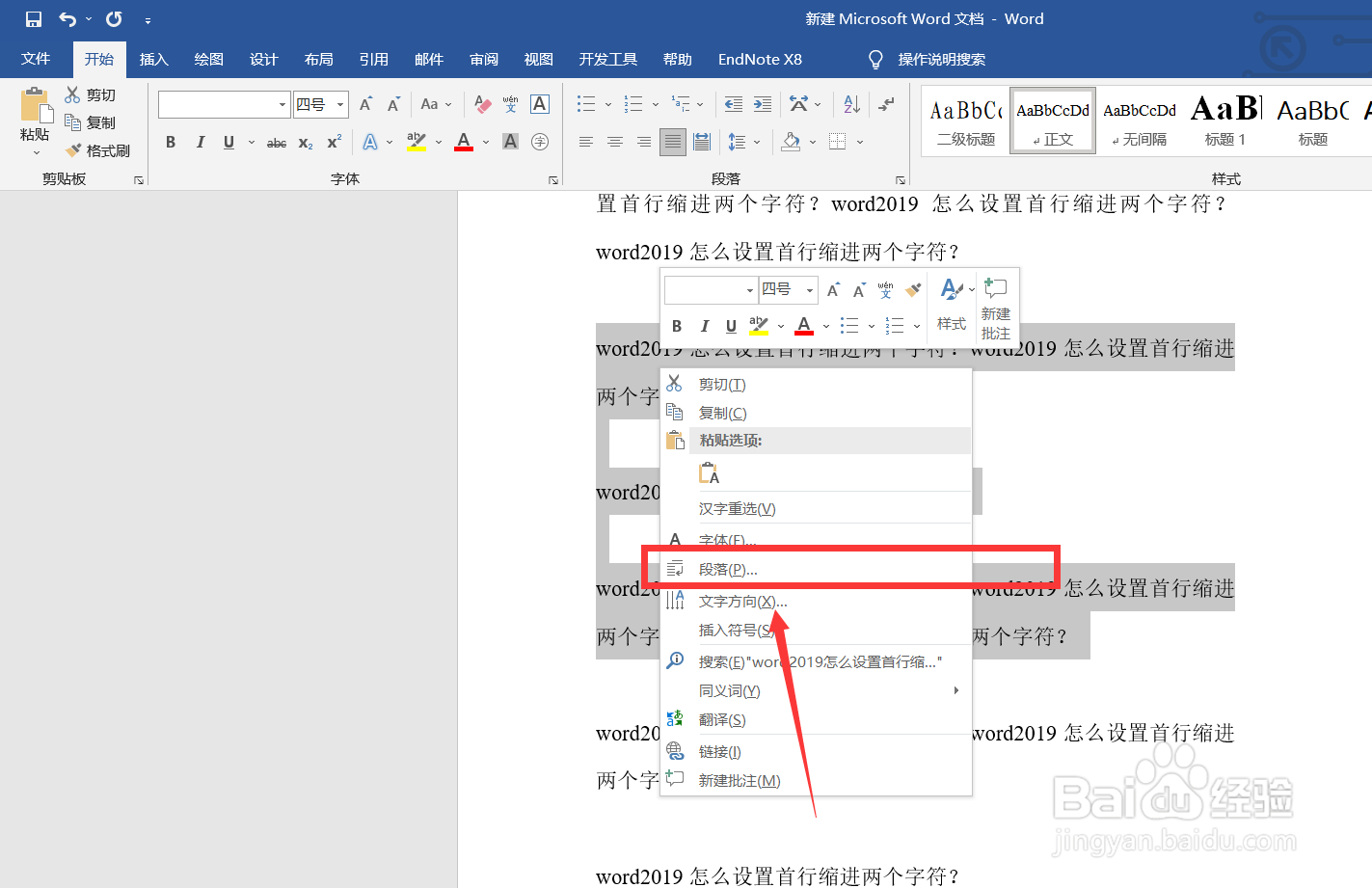This screenshot has height=888, width=1372.
Task: Click 样式 button in mini toolbar
Action: pos(952,308)
